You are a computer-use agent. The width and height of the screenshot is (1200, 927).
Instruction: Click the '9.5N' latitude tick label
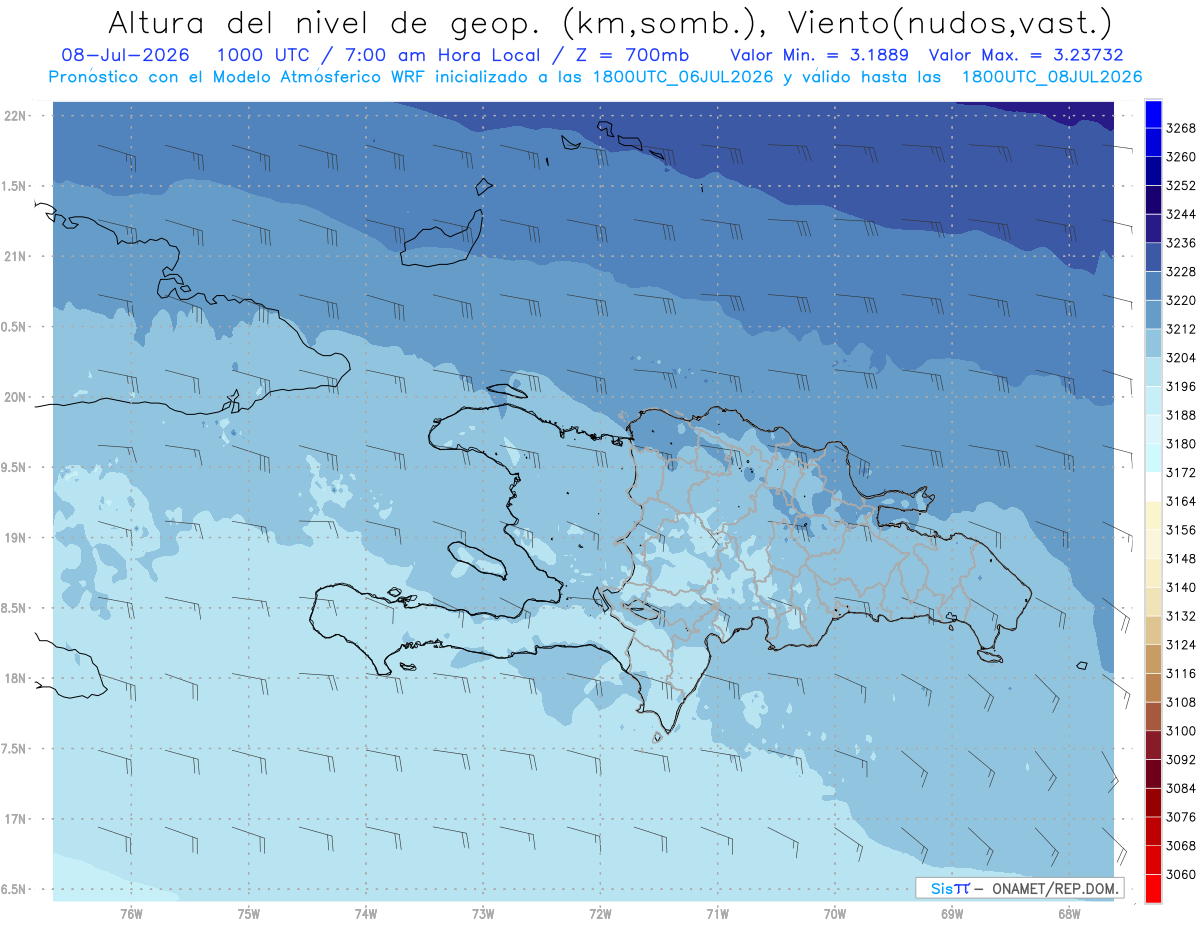point(14,468)
